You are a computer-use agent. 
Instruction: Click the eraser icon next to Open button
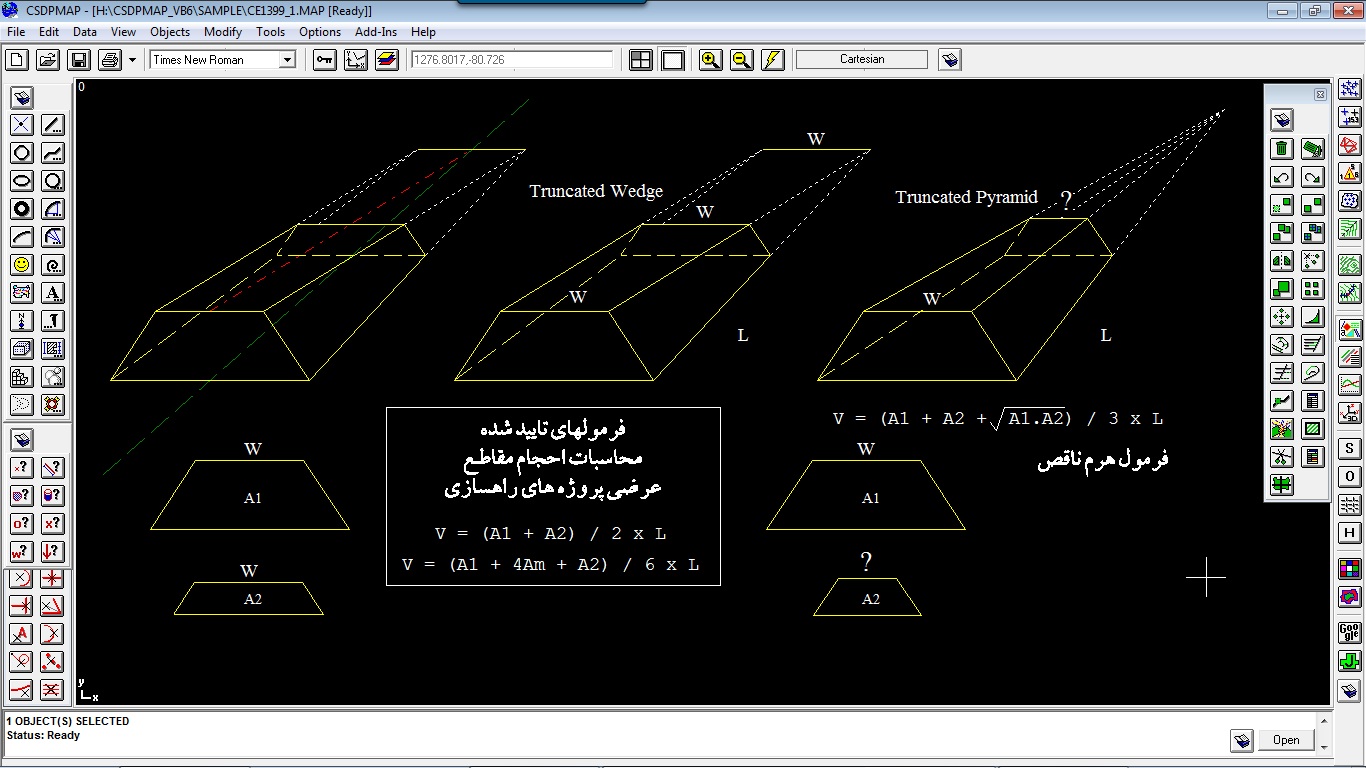[x=1242, y=740]
